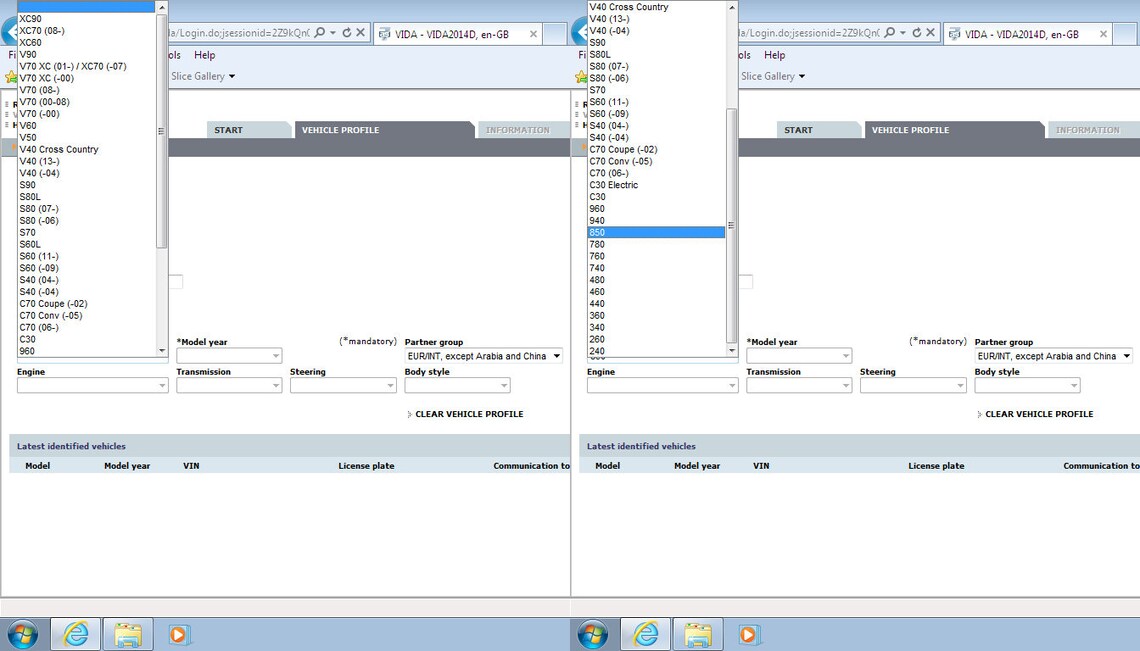Open Model year dropdown in right window
This screenshot has height=651, width=1140.
799,356
